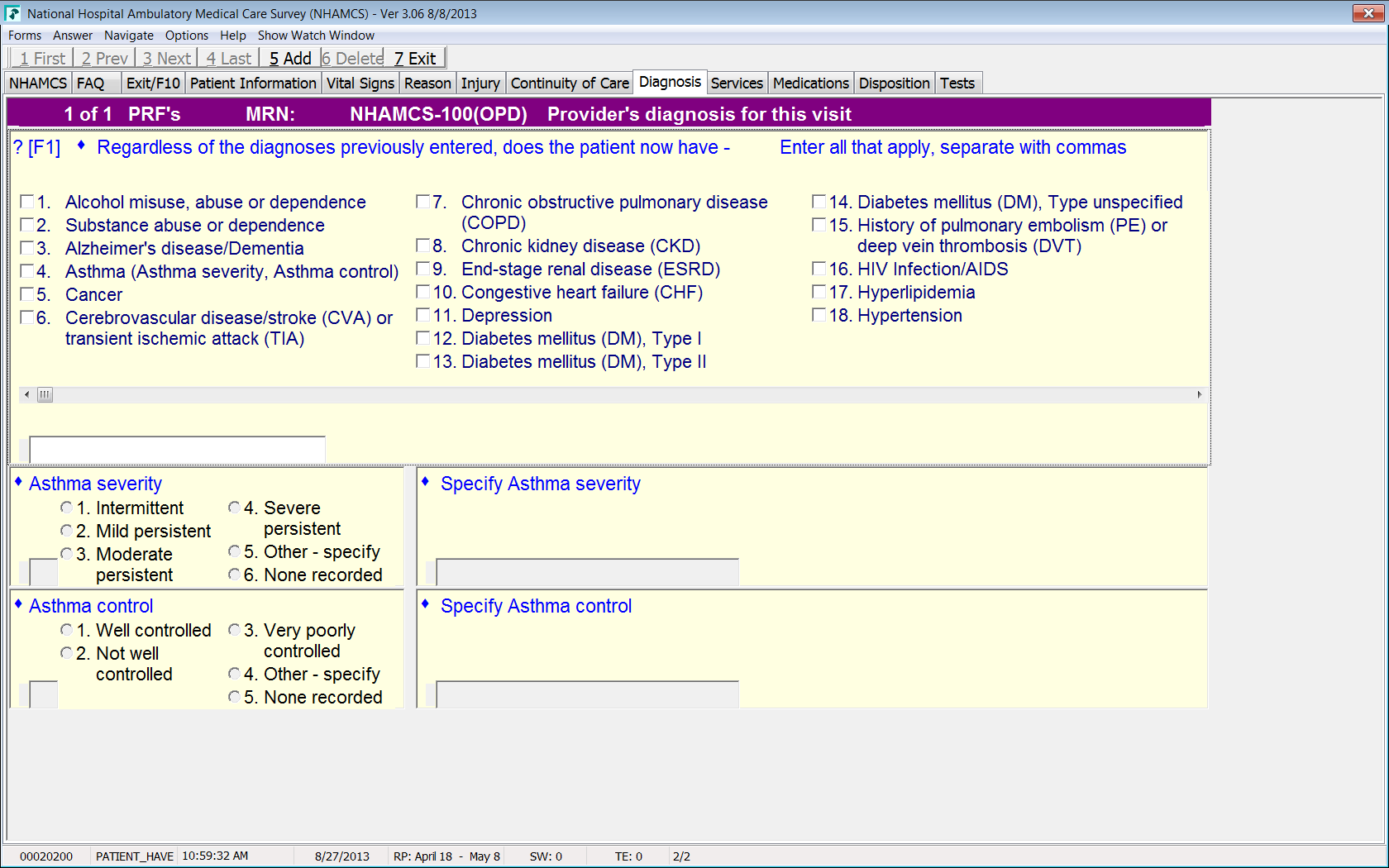
Task: Click the diagnosis codes entry field
Action: (x=178, y=450)
